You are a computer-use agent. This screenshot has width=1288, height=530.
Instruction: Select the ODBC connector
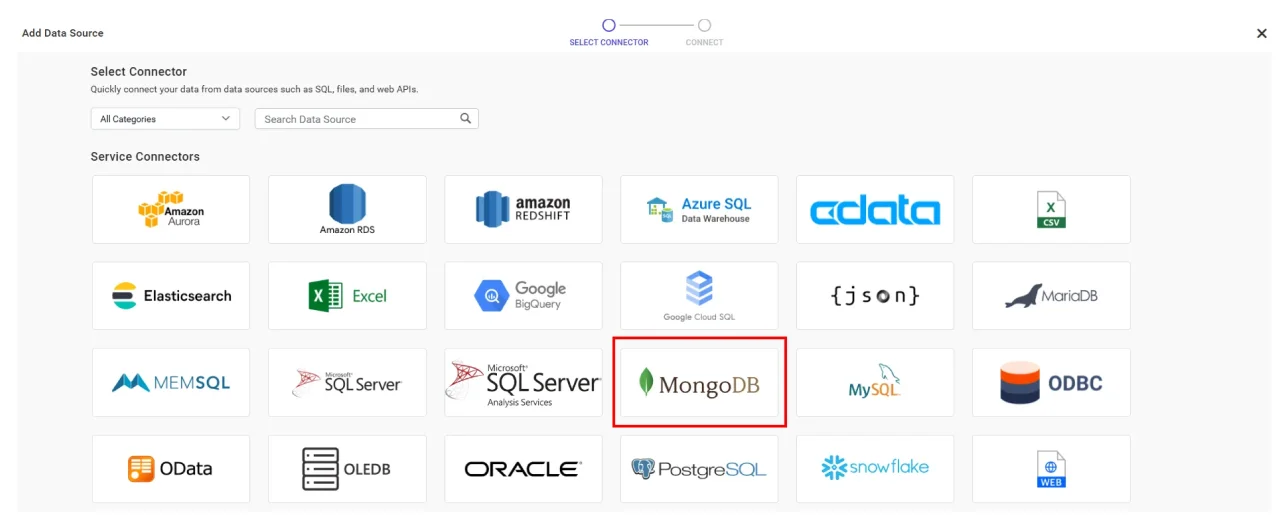tap(1051, 382)
